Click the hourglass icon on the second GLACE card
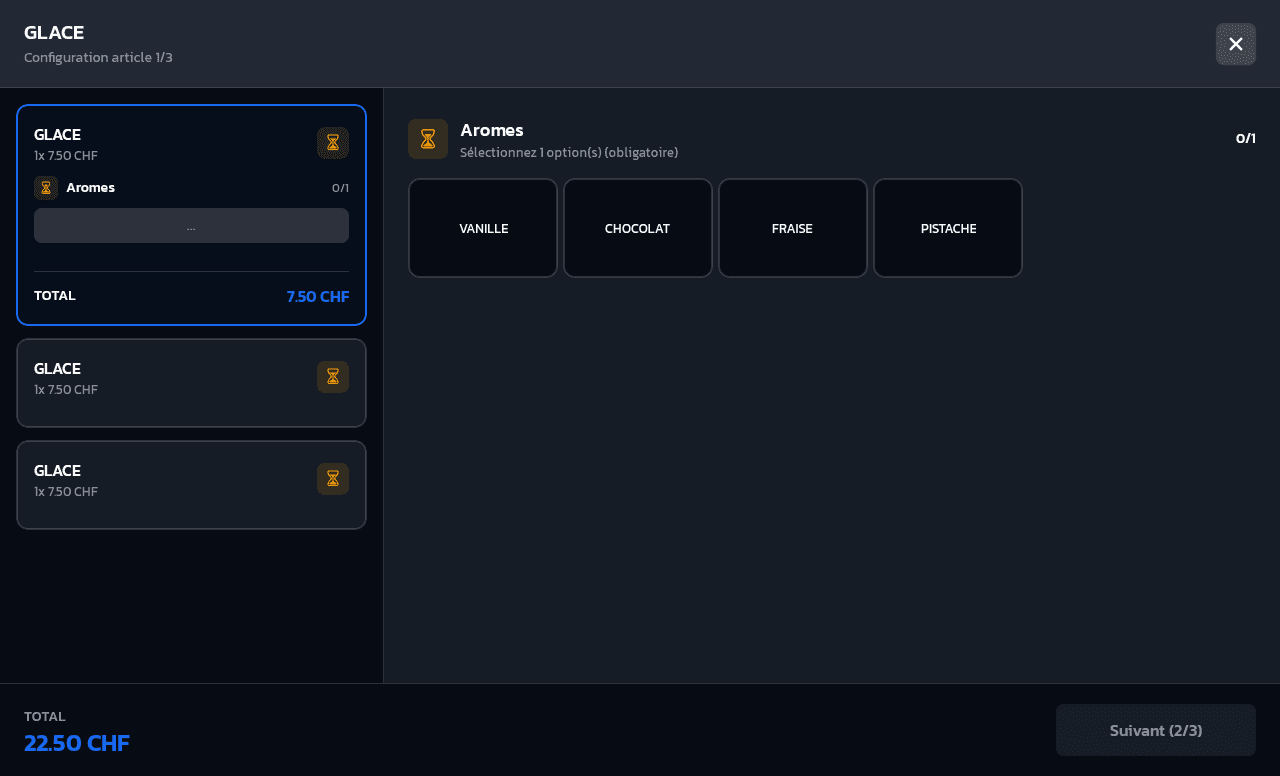 click(x=333, y=377)
